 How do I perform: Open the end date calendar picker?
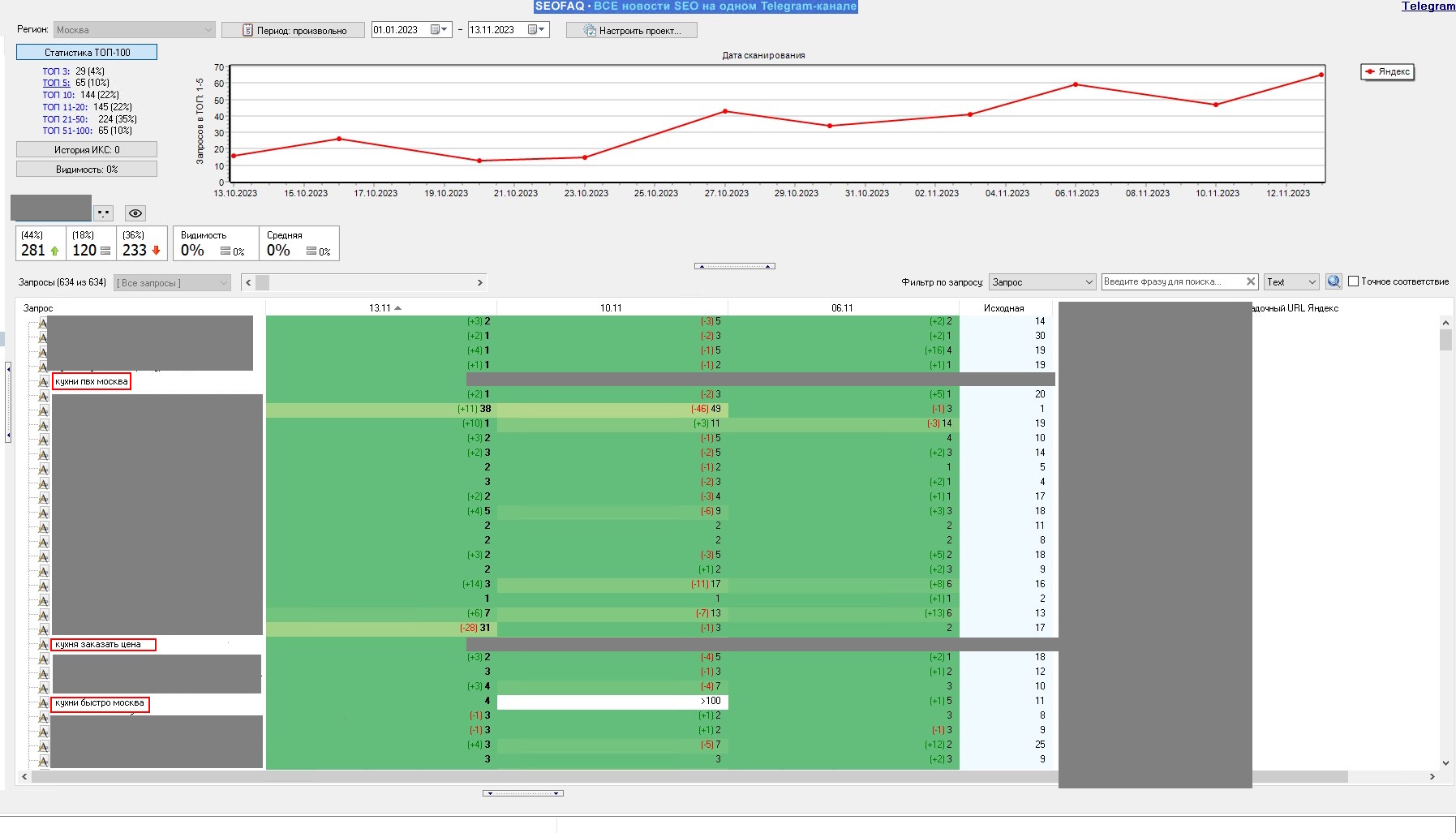tap(536, 30)
